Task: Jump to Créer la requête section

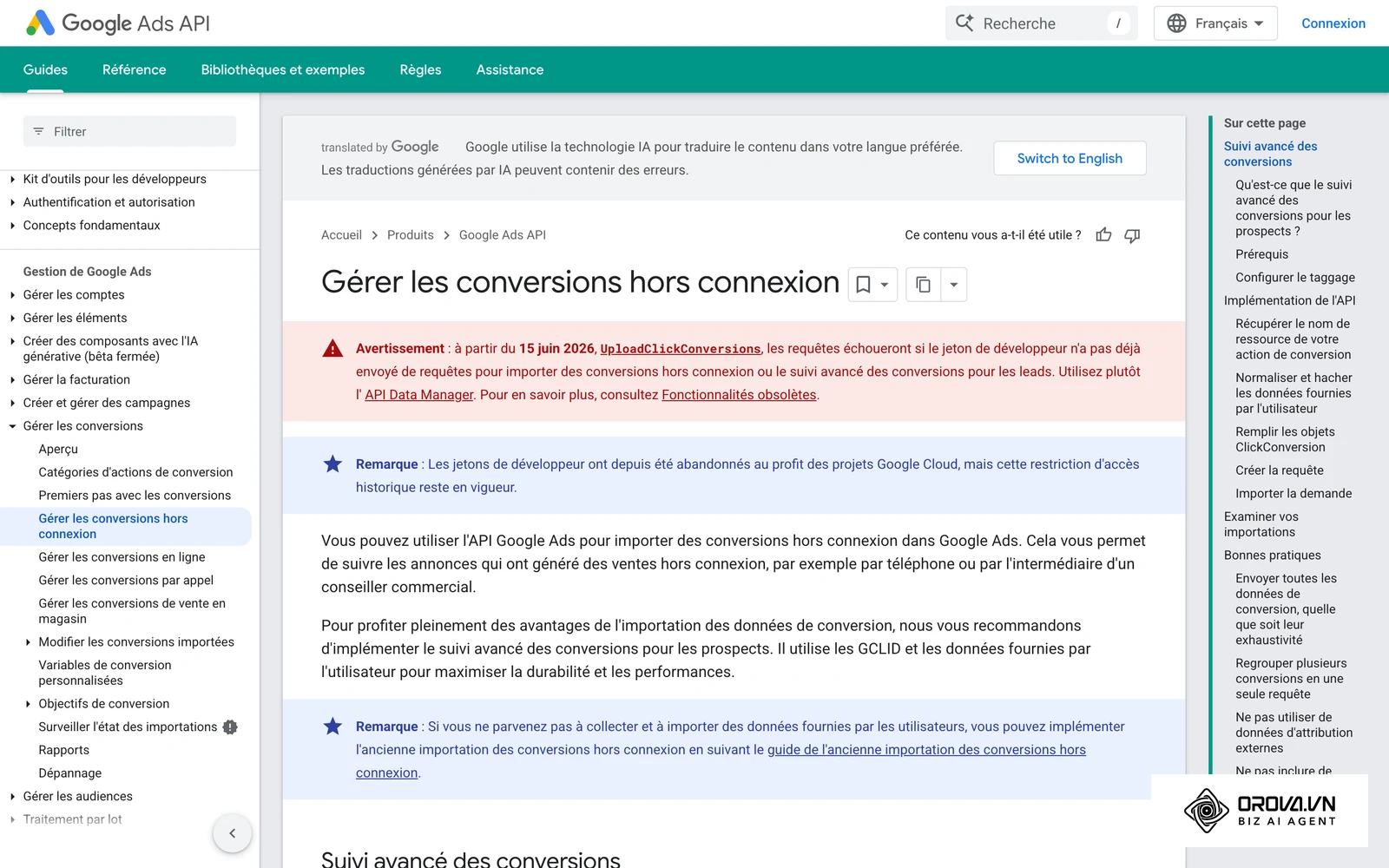Action: (1280, 470)
